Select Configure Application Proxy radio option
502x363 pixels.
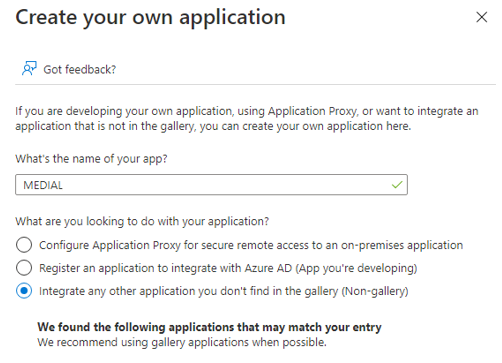[x=24, y=245]
